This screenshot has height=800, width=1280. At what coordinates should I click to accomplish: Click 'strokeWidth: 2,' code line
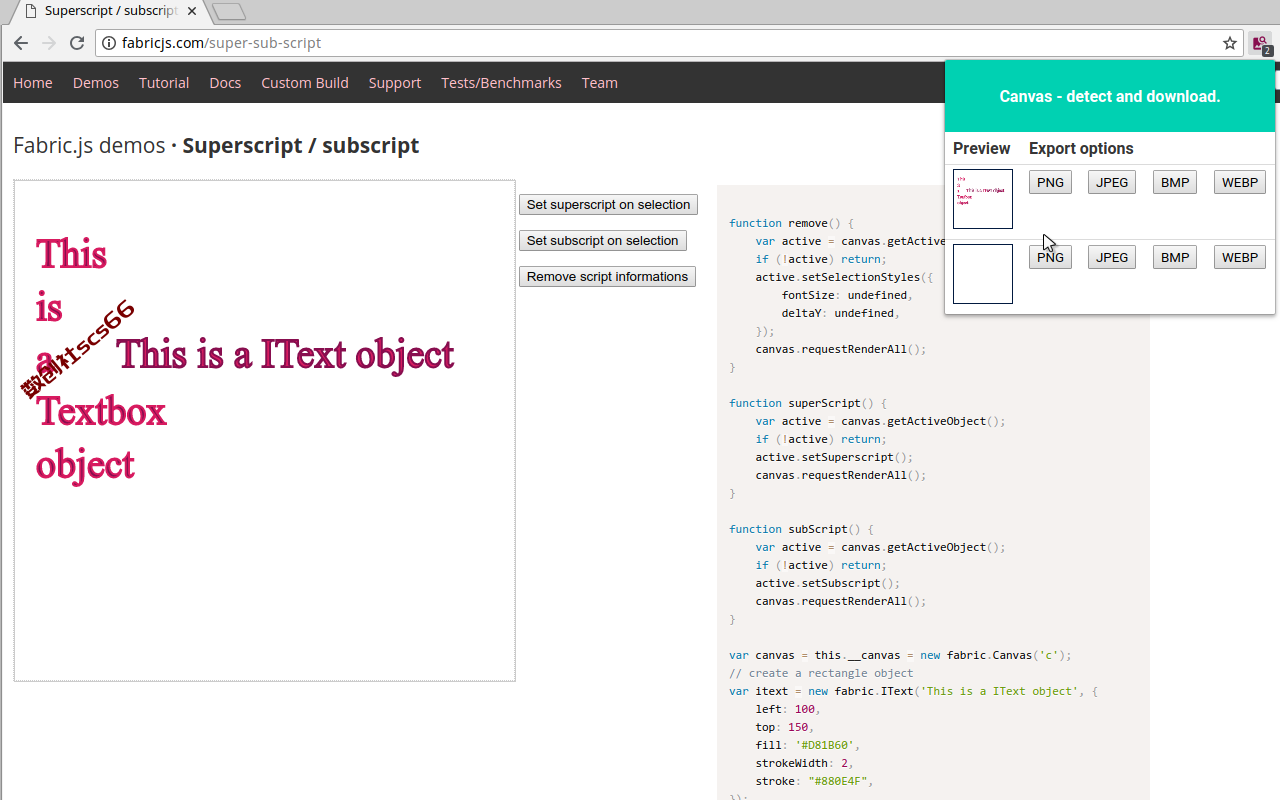(805, 763)
